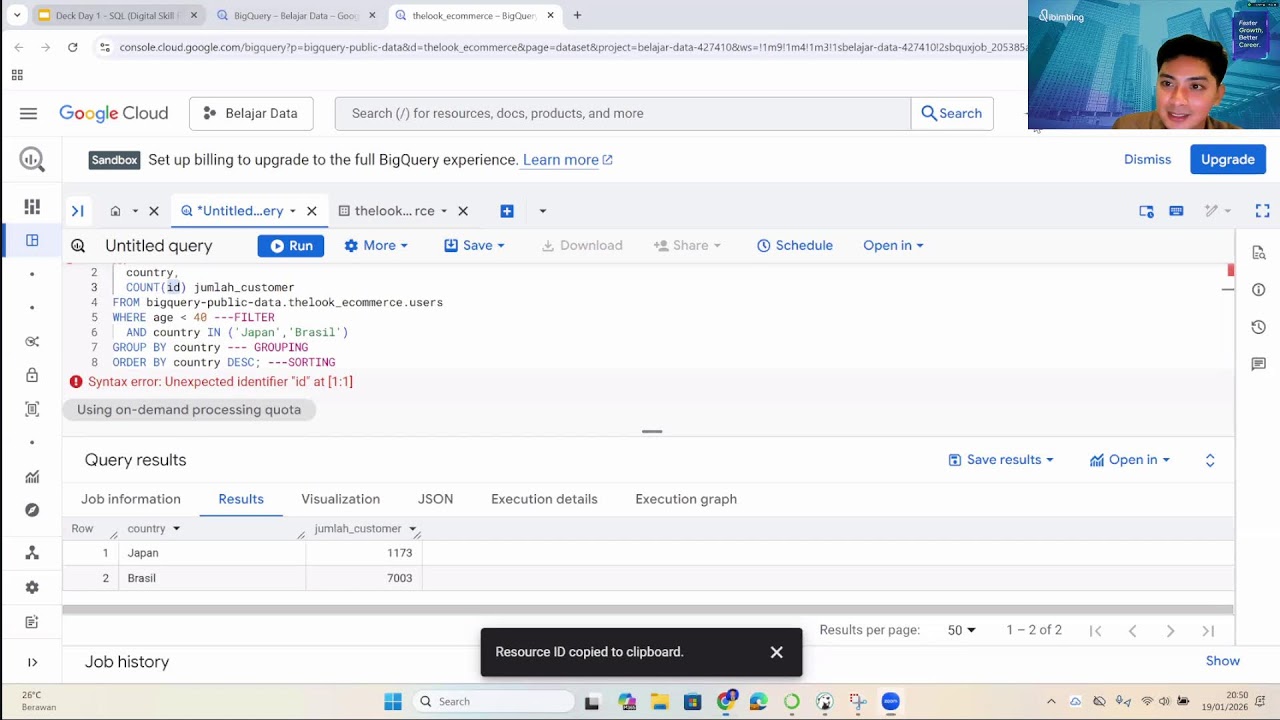Go to the home tab icon
The height and width of the screenshot is (720, 1280).
click(115, 211)
